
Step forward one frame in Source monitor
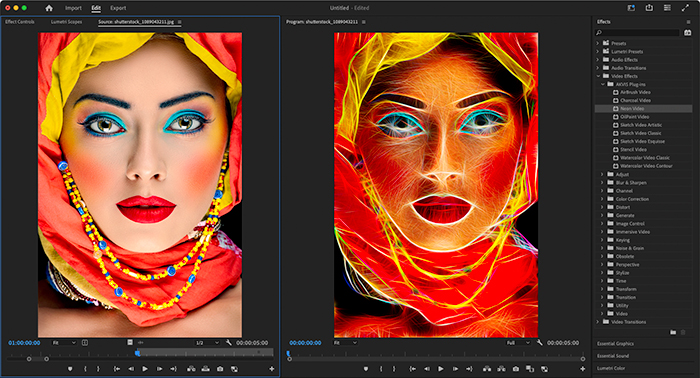click(x=159, y=369)
